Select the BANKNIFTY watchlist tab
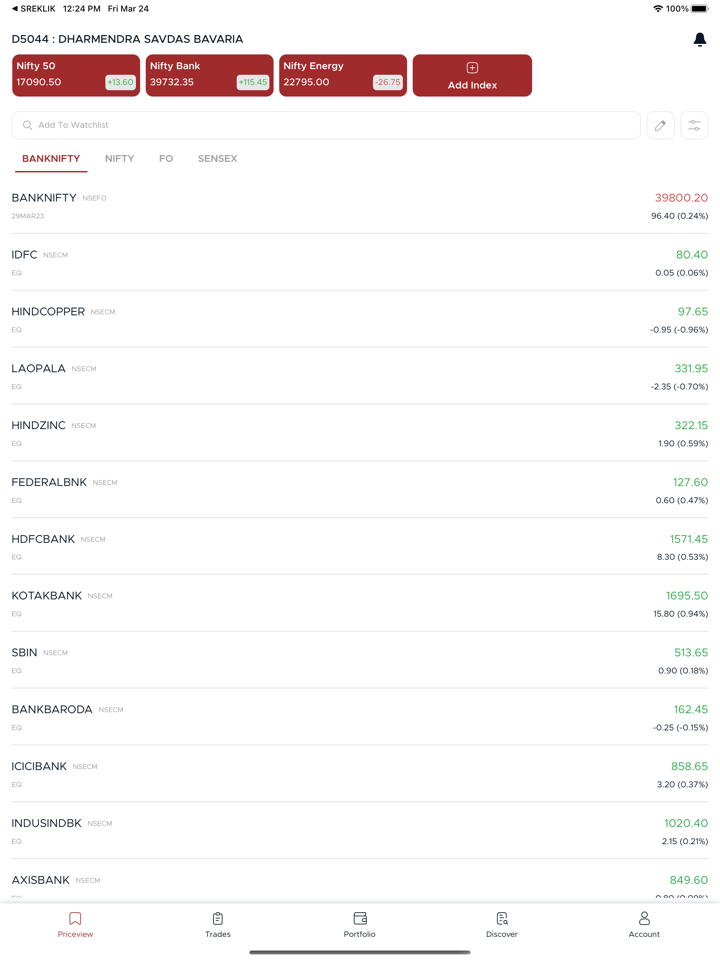The width and height of the screenshot is (720, 960). coord(51,159)
